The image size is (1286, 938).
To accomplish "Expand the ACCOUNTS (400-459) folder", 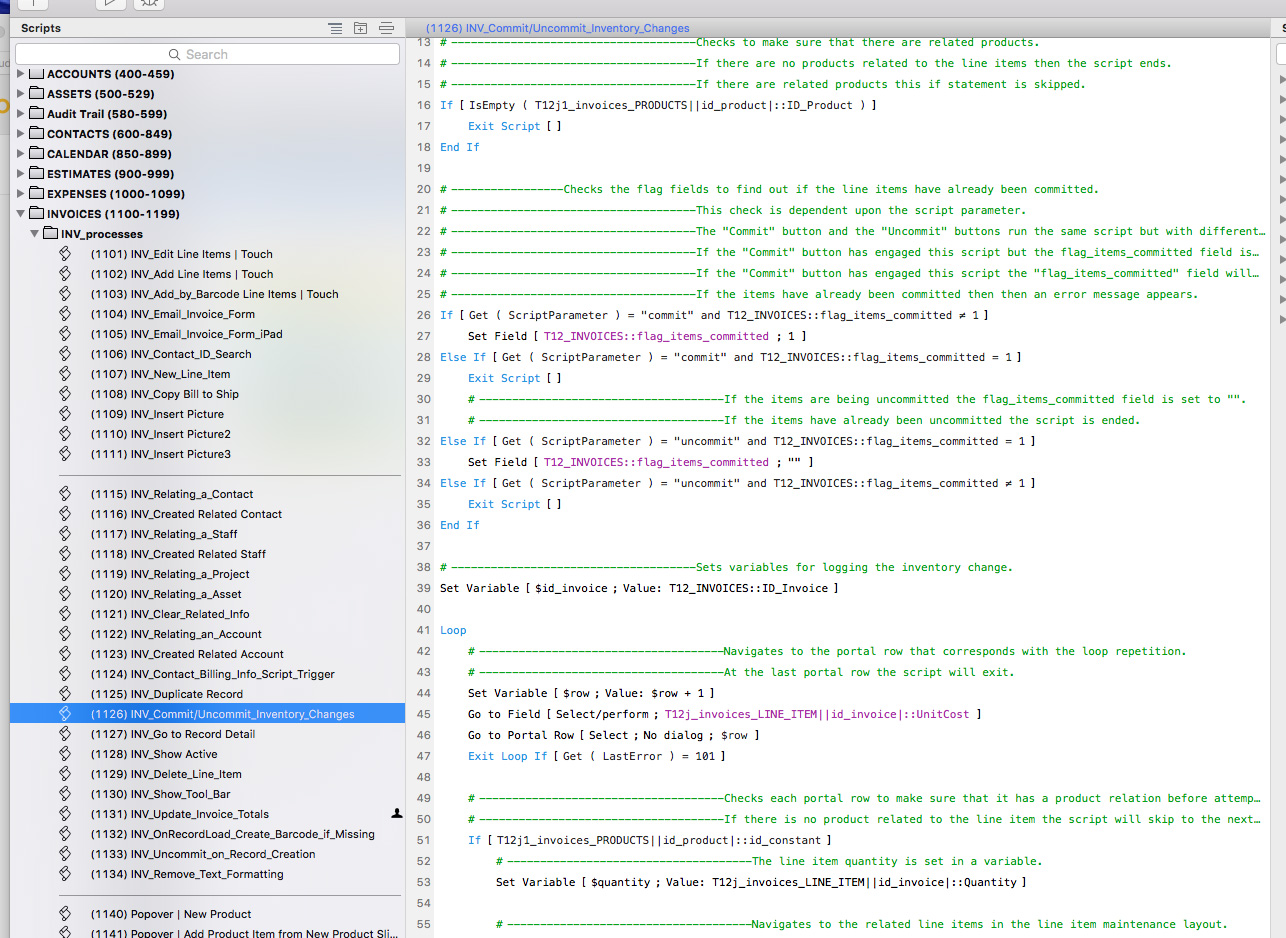I will (22, 74).
